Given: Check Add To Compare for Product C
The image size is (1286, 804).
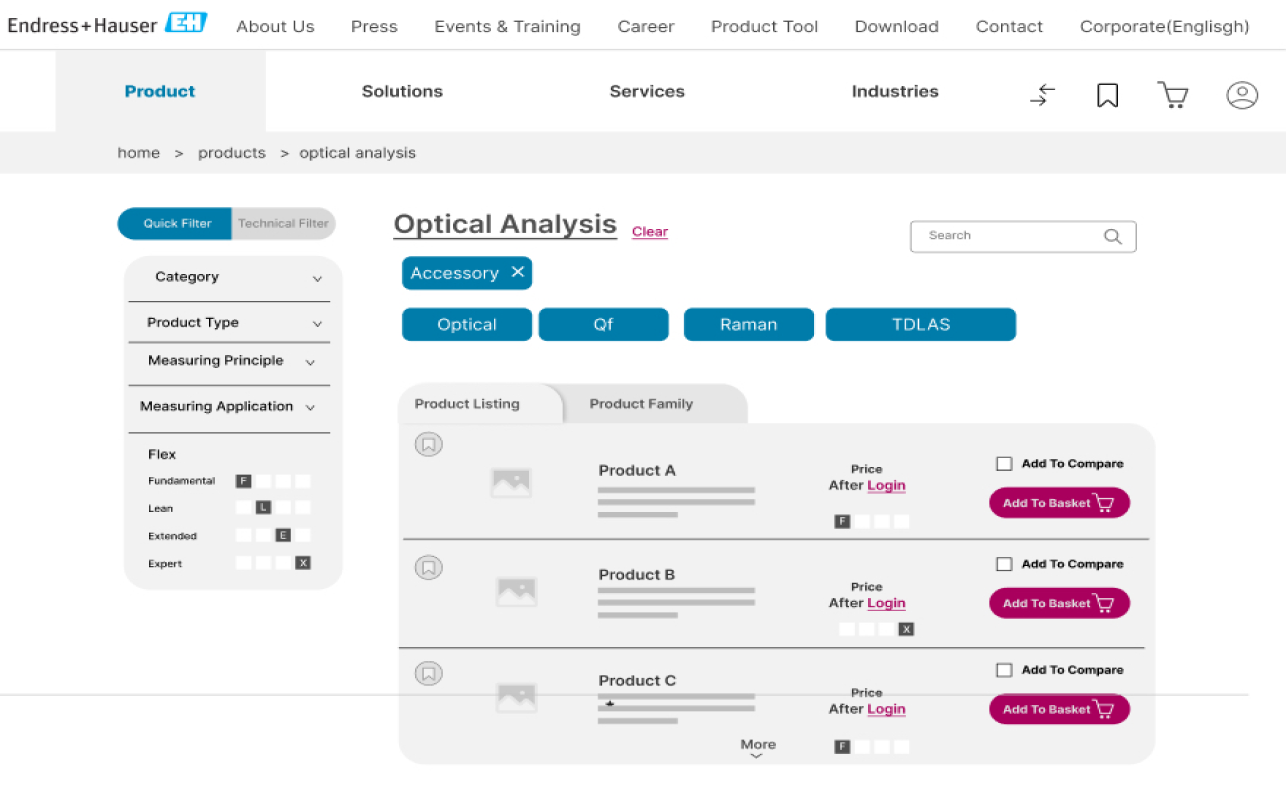Looking at the screenshot, I should 1004,670.
